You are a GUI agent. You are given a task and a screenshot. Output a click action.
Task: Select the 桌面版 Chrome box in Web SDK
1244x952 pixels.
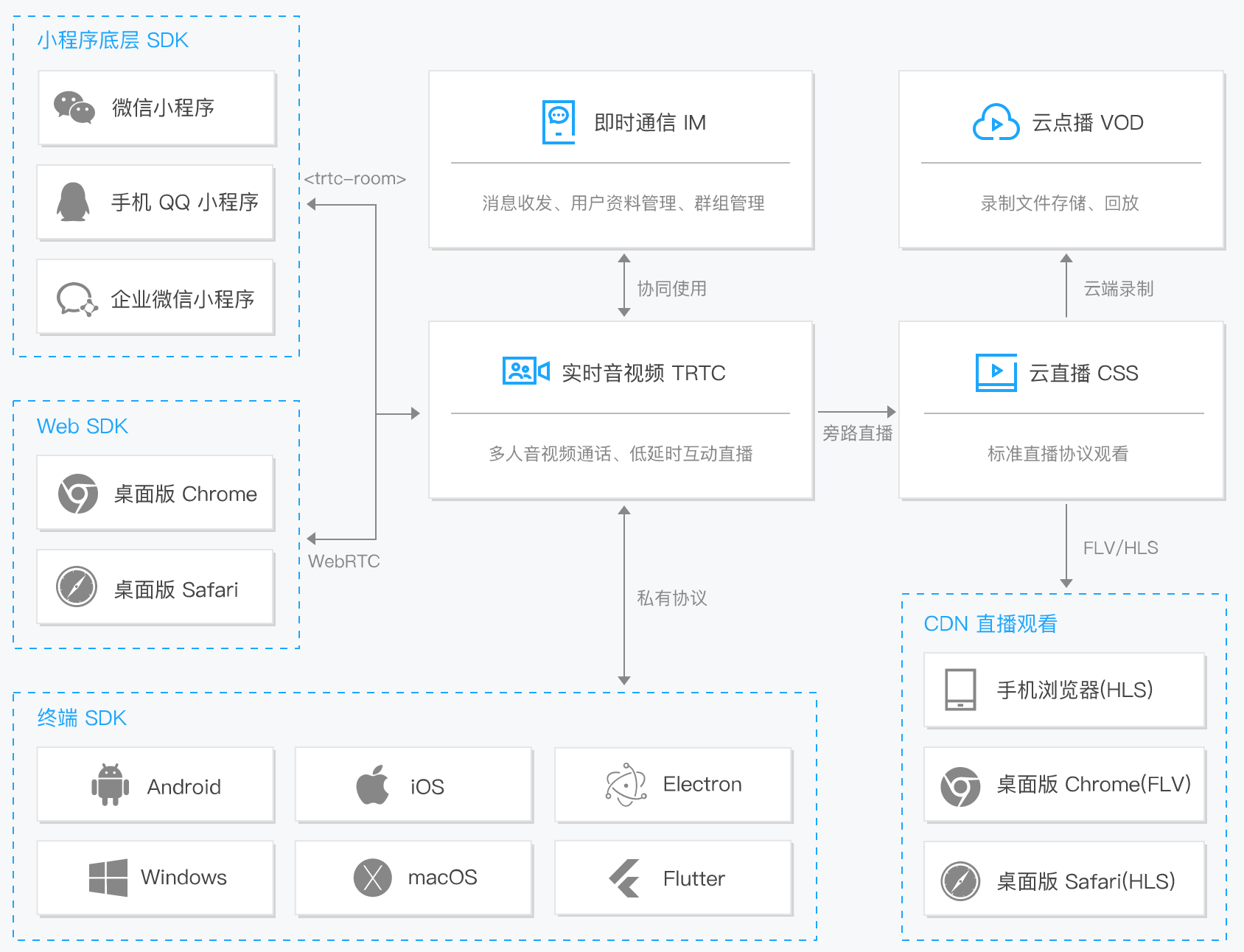(155, 493)
